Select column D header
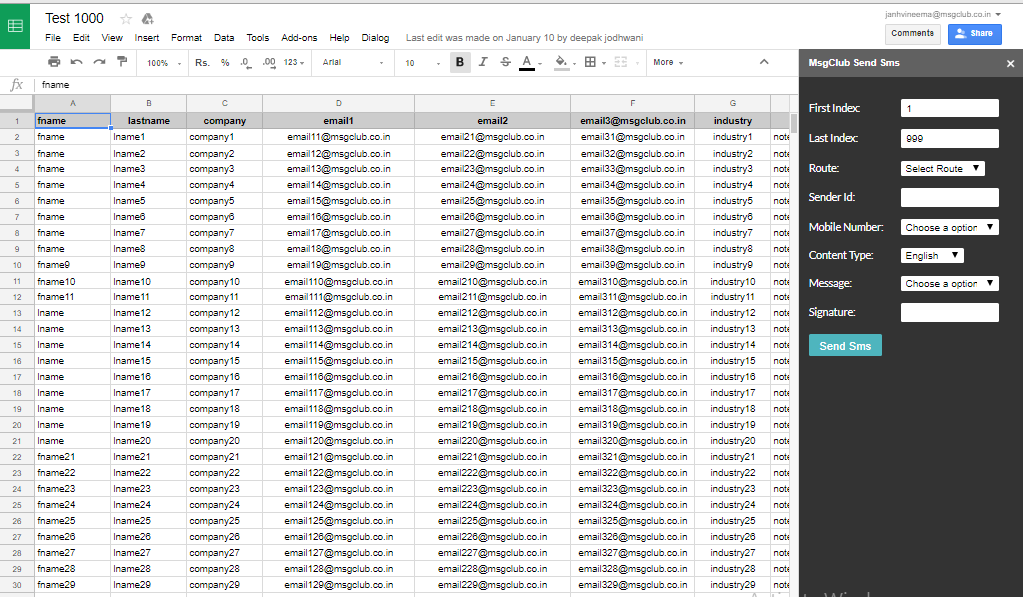 coord(339,103)
